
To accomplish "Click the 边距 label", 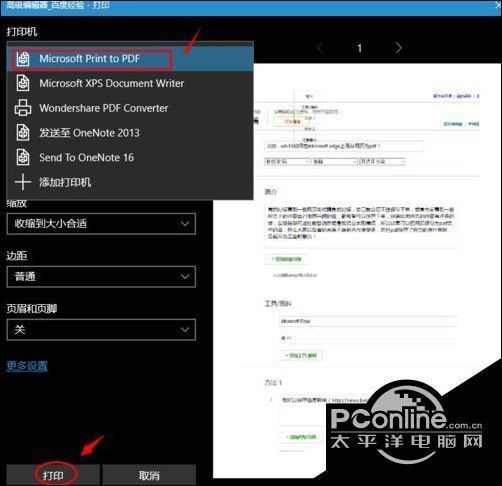I will (17, 256).
